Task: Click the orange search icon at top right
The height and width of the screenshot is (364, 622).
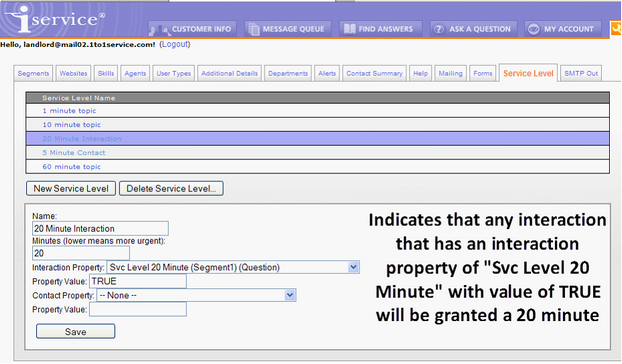Action: [x=616, y=29]
